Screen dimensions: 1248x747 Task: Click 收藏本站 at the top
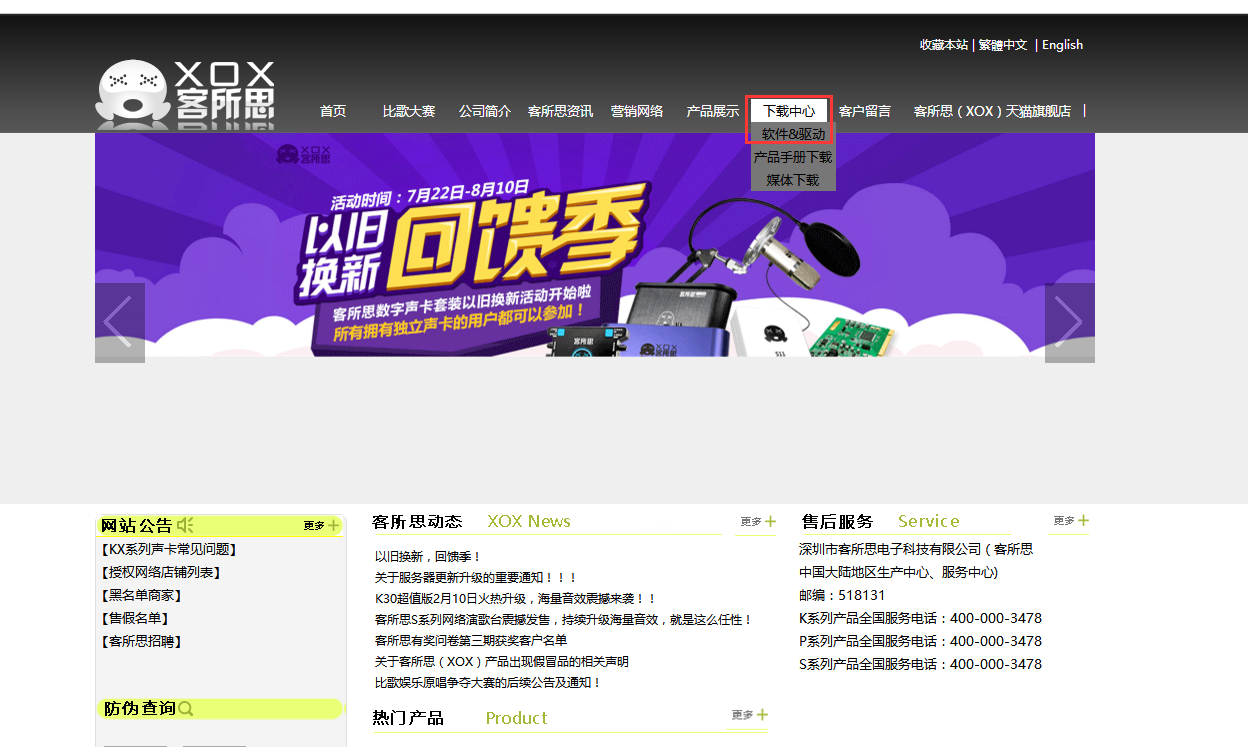[x=944, y=45]
